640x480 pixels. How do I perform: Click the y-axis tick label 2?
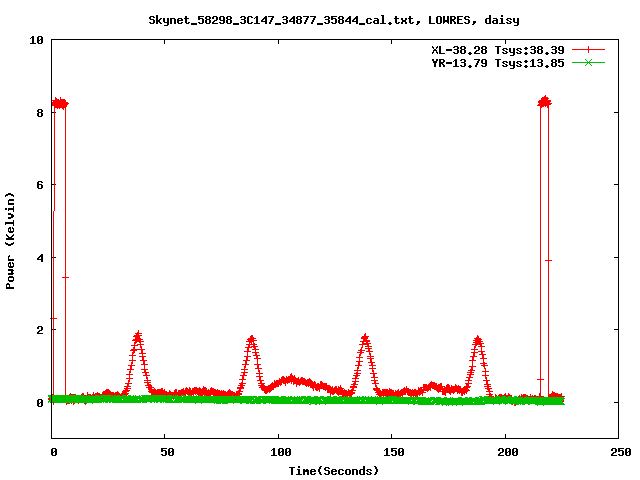pyautogui.click(x=40, y=330)
